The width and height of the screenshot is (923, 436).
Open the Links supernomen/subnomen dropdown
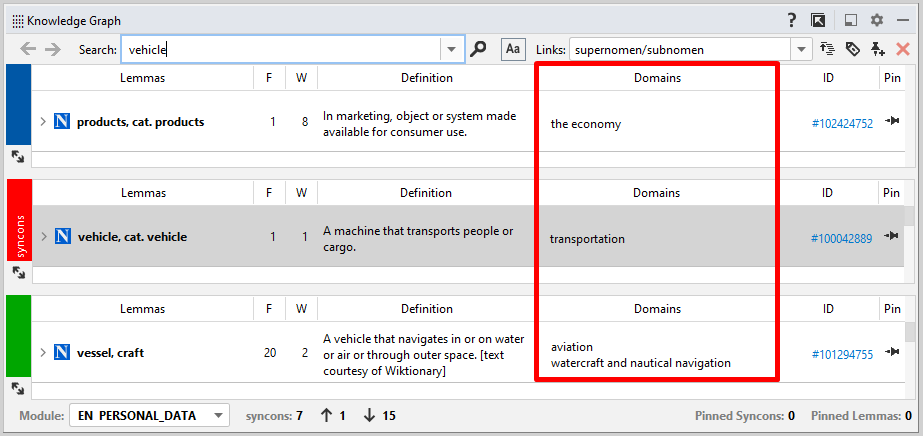[801, 49]
